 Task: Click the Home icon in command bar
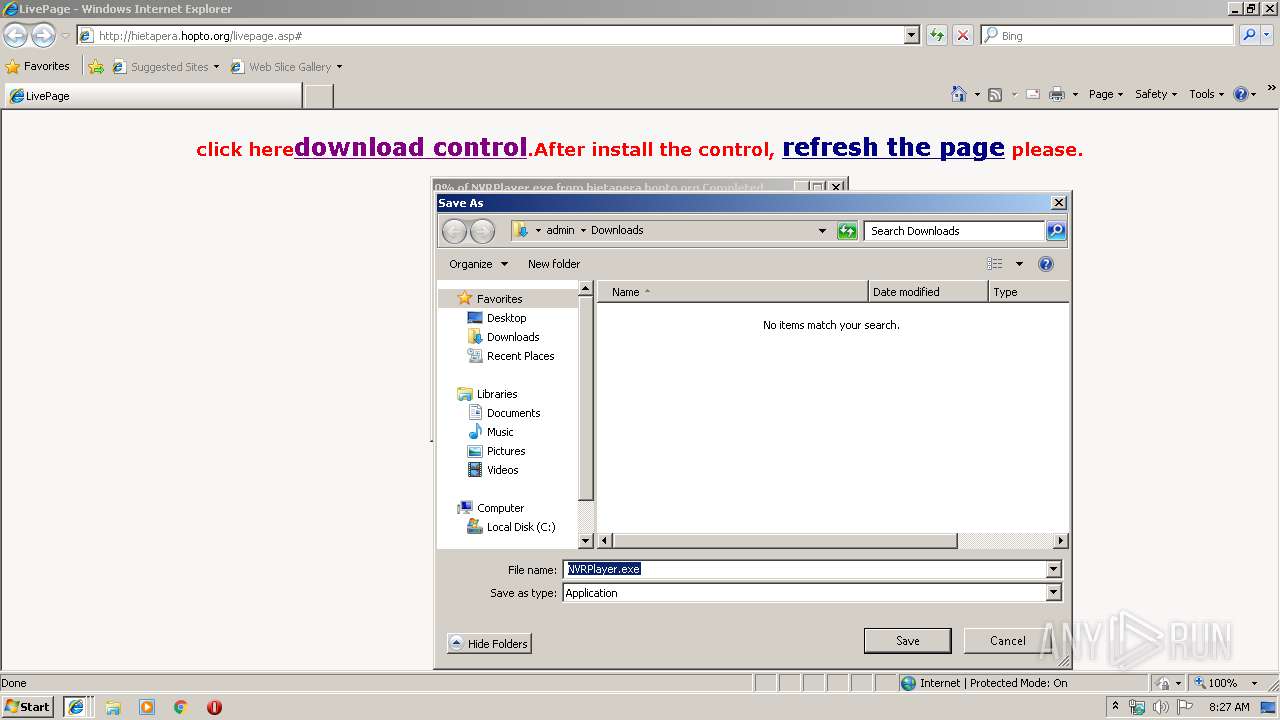(x=959, y=94)
